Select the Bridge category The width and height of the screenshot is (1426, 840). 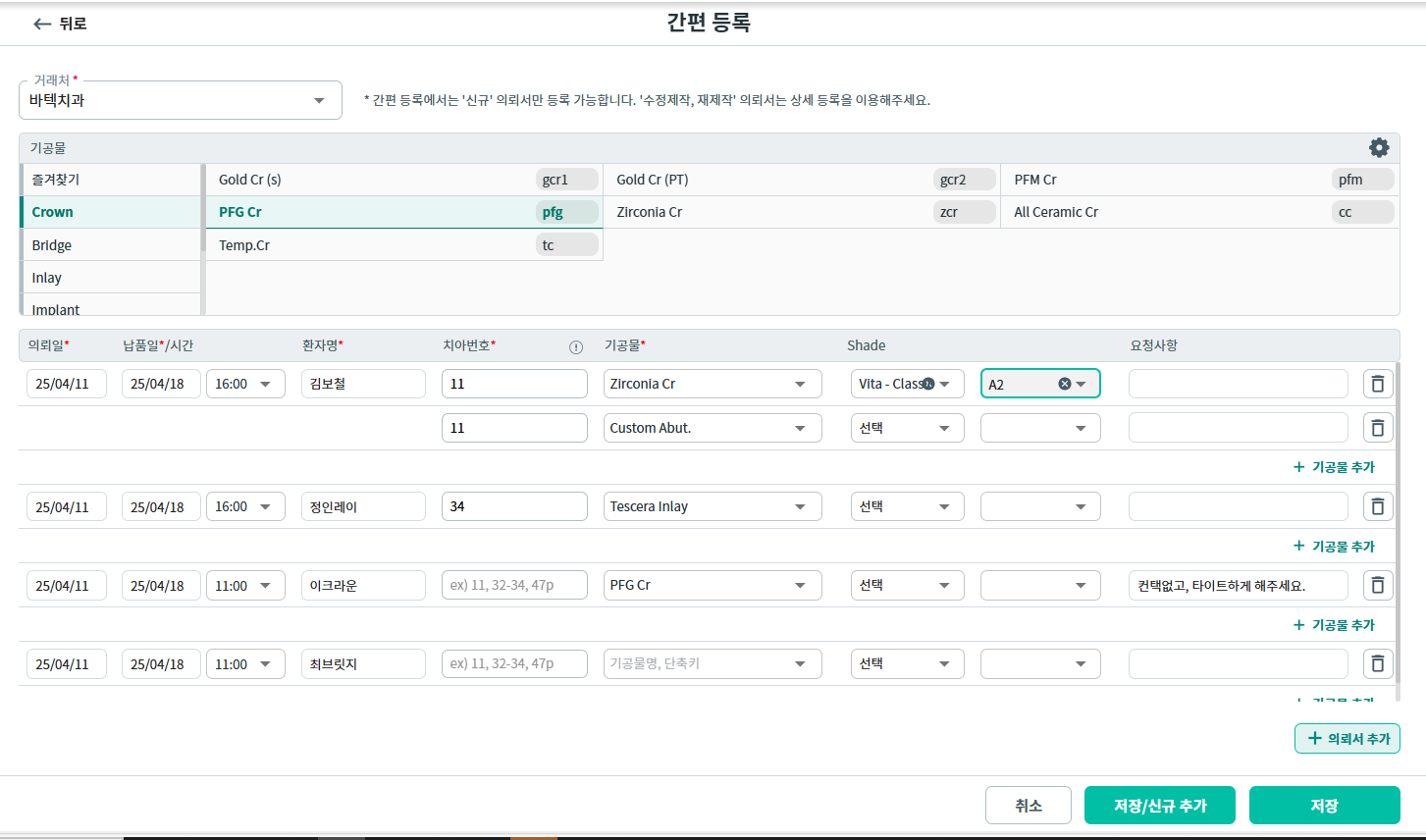[110, 245]
